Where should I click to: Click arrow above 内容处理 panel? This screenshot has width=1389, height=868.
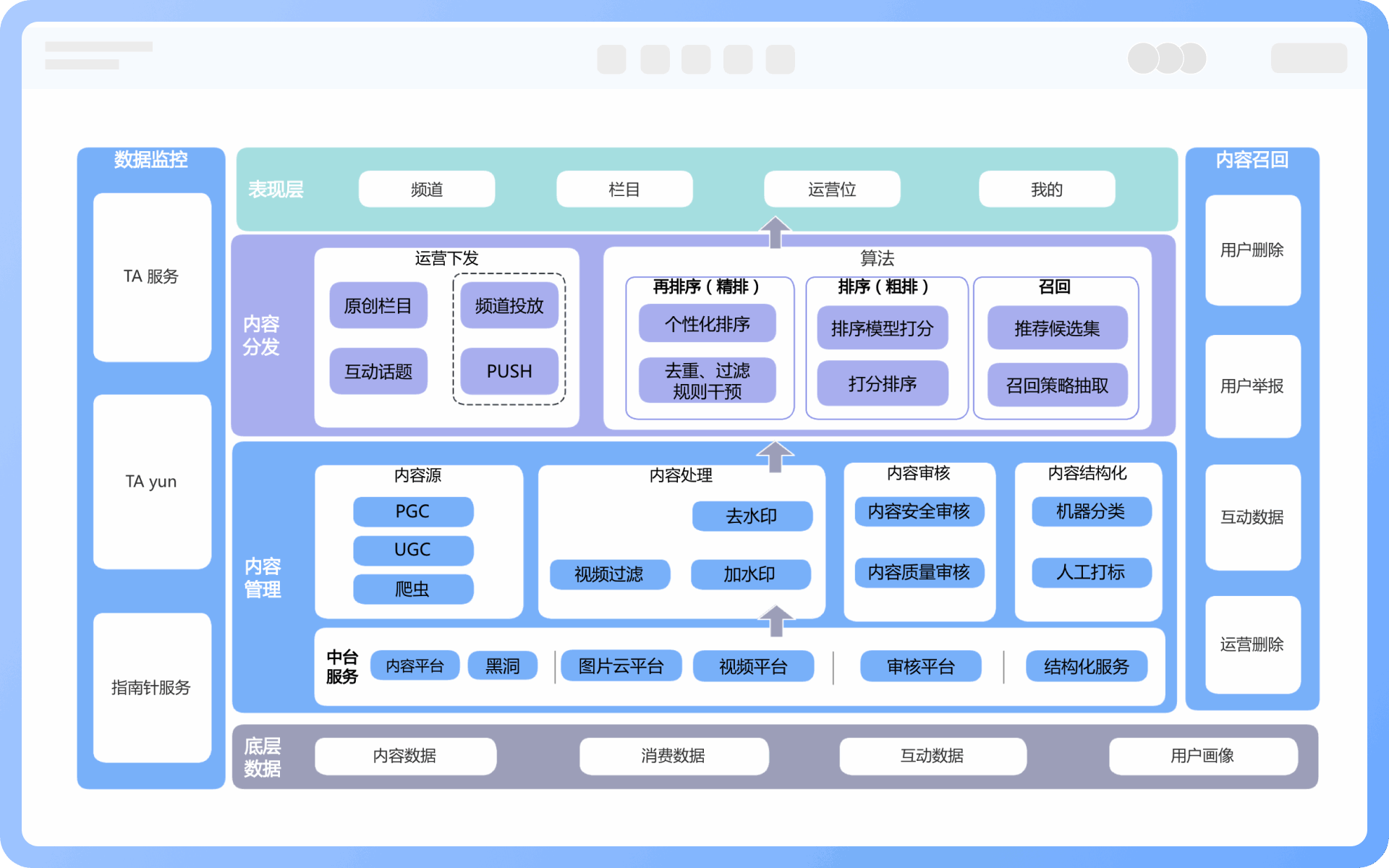click(775, 457)
